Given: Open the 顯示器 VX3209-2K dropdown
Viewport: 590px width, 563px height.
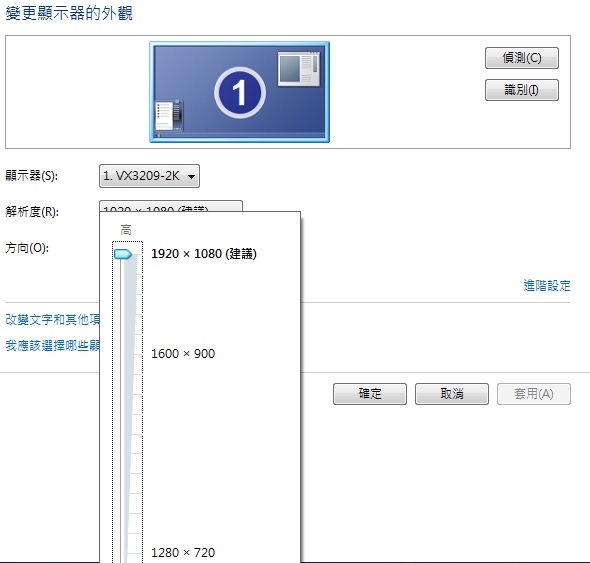Looking at the screenshot, I should [149, 176].
